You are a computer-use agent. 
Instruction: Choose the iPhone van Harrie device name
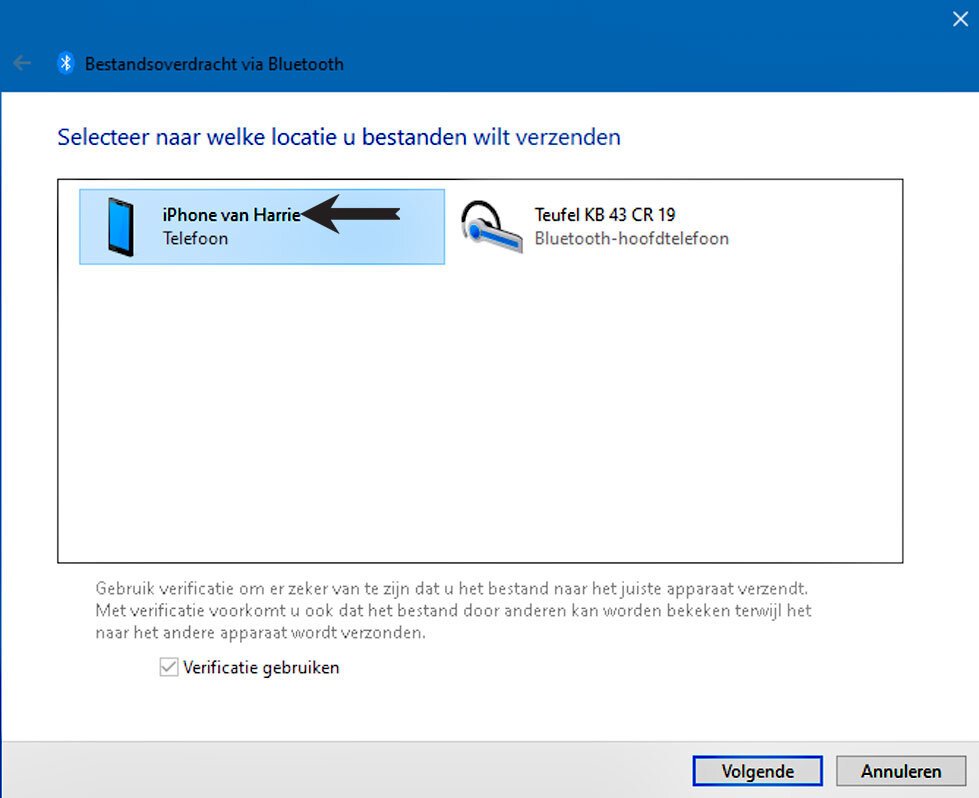coord(232,215)
